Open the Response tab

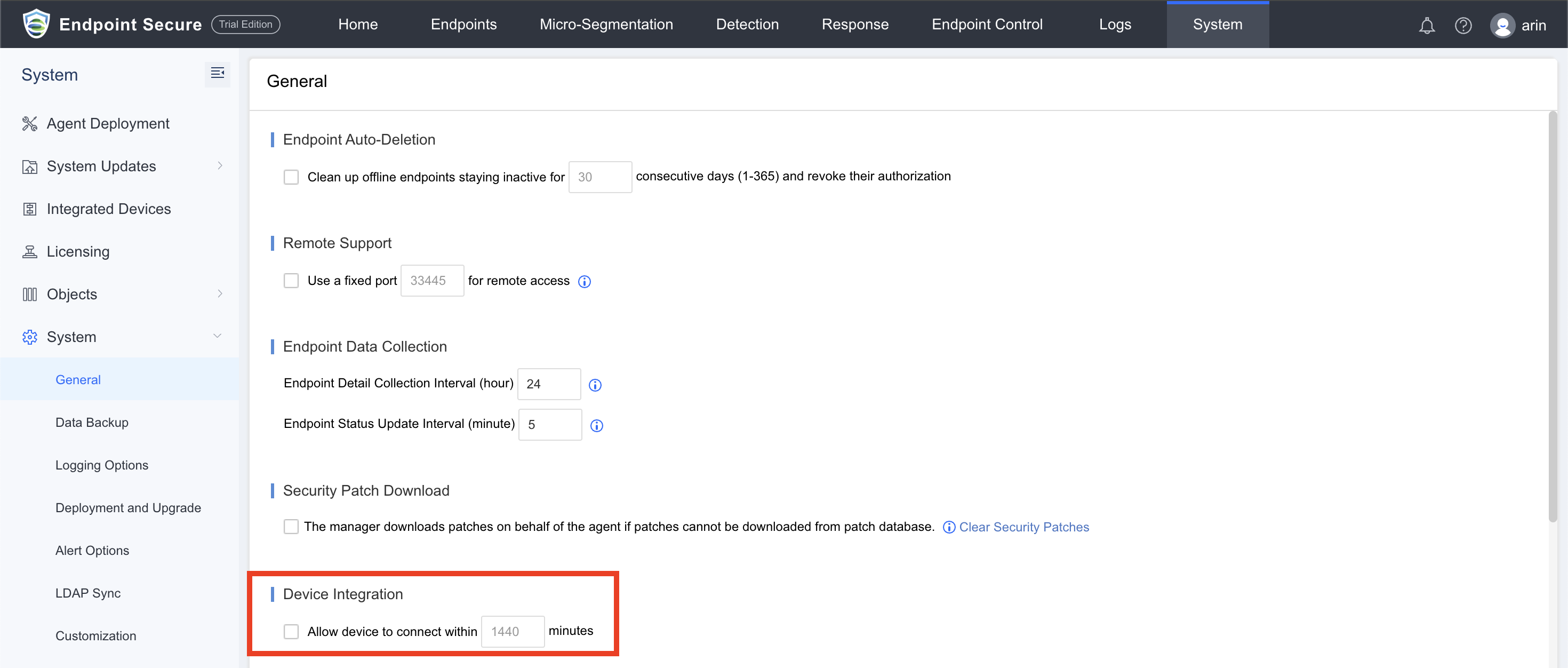coord(855,25)
